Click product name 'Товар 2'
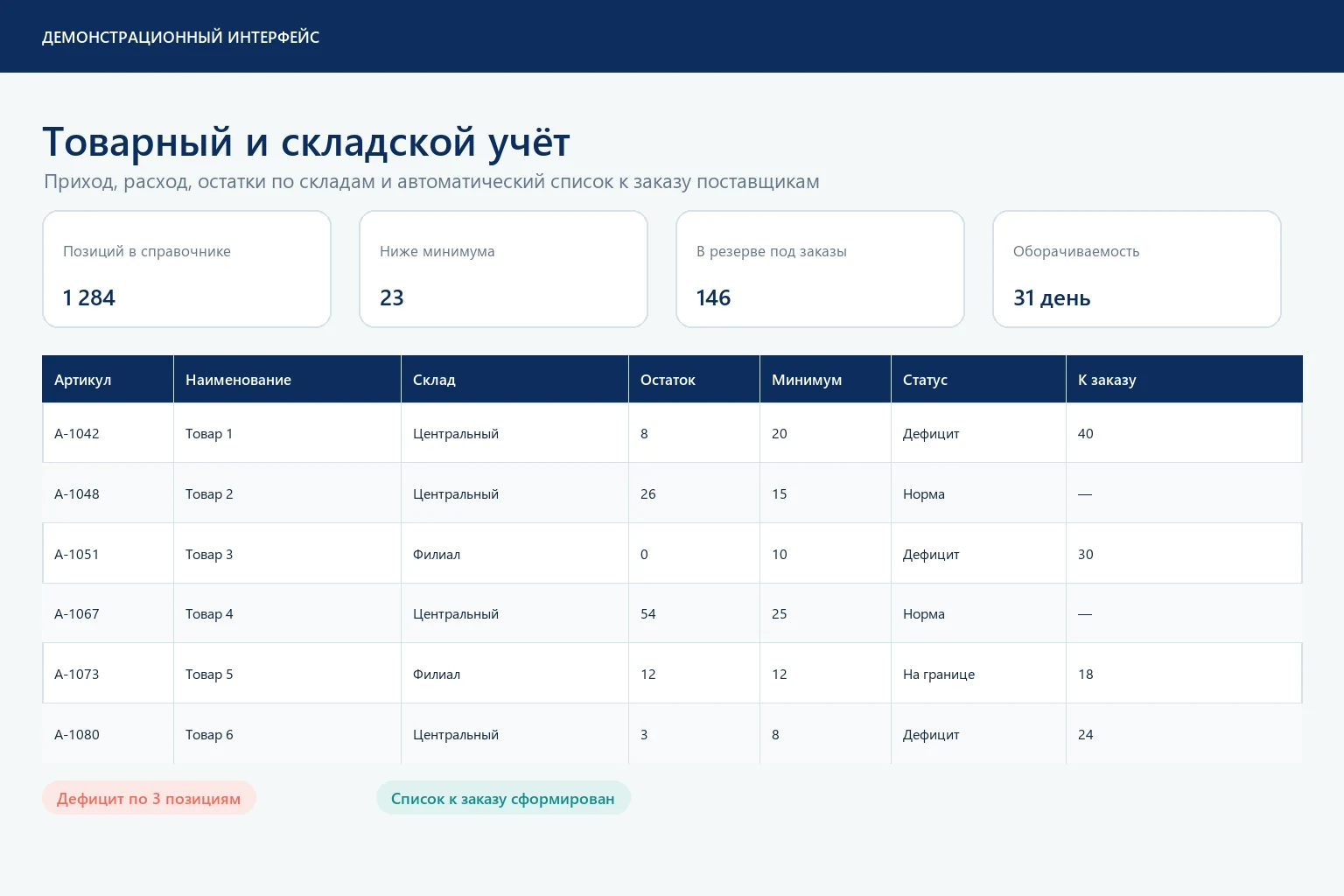 pos(209,493)
